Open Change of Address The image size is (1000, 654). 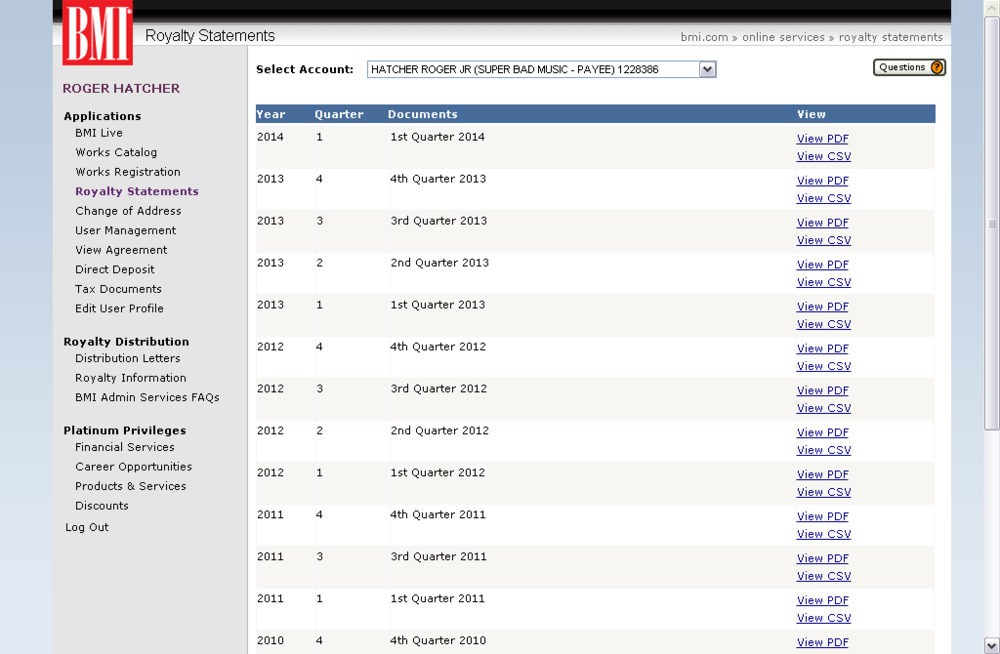(128, 211)
